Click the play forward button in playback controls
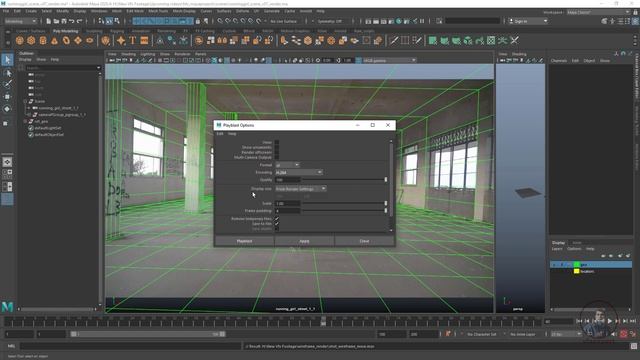The width and height of the screenshot is (640, 360). 609,321
